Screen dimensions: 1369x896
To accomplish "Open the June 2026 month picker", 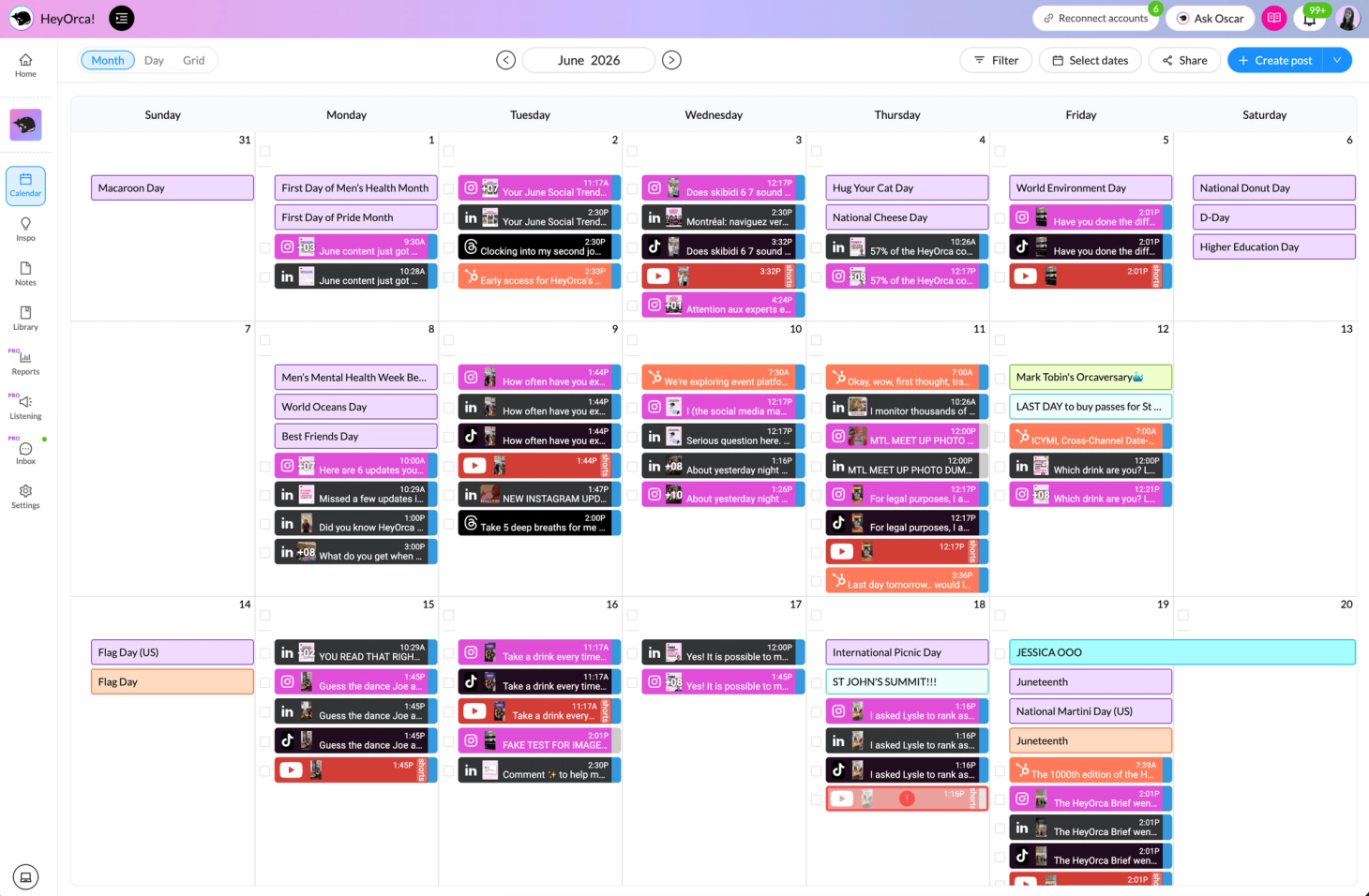I will click(589, 60).
